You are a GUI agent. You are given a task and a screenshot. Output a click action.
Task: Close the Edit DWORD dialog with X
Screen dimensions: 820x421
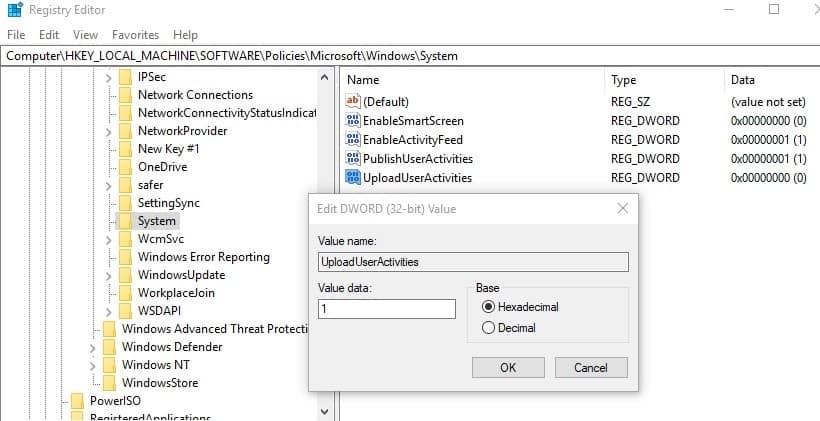(x=622, y=209)
